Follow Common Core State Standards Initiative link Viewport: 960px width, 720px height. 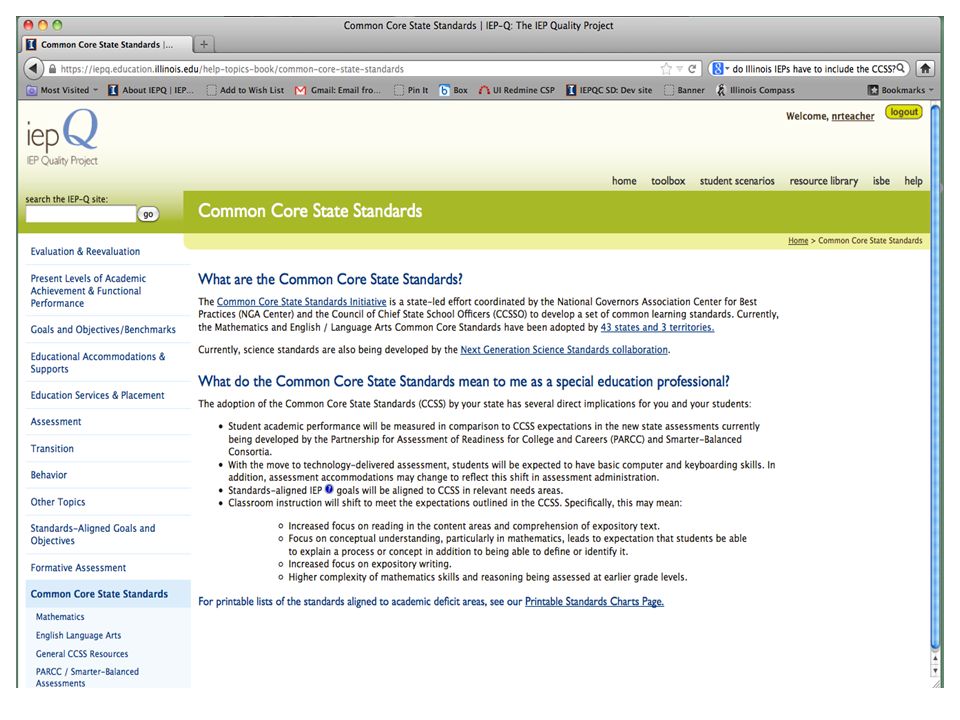click(x=301, y=301)
